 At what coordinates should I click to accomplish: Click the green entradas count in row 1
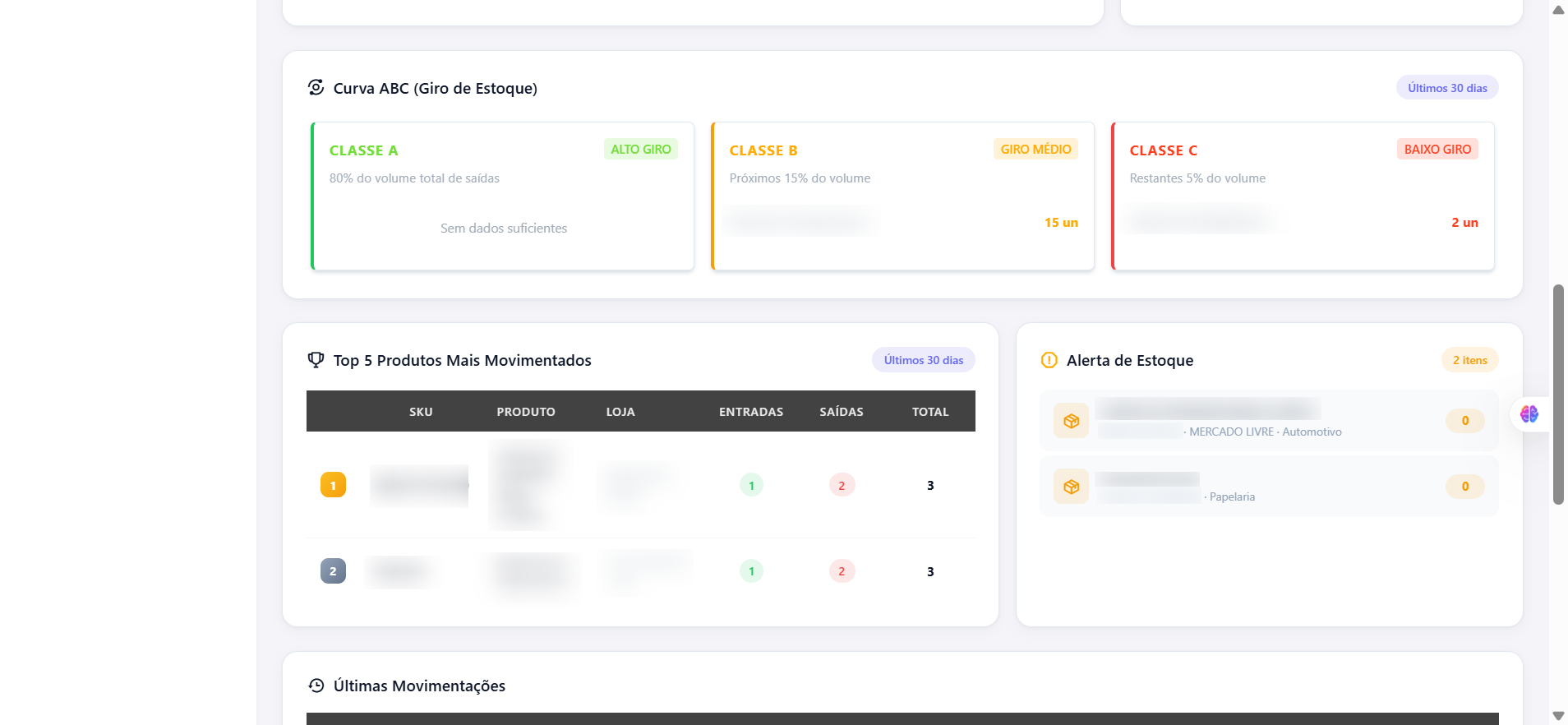751,485
